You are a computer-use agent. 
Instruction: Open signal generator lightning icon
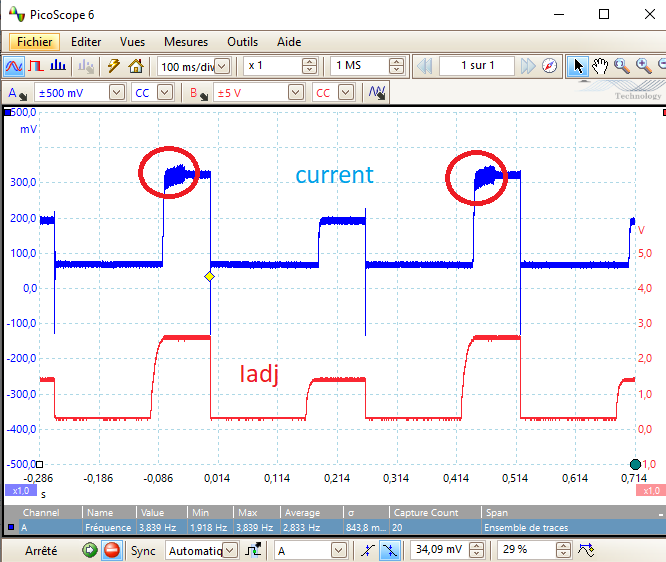(x=113, y=66)
